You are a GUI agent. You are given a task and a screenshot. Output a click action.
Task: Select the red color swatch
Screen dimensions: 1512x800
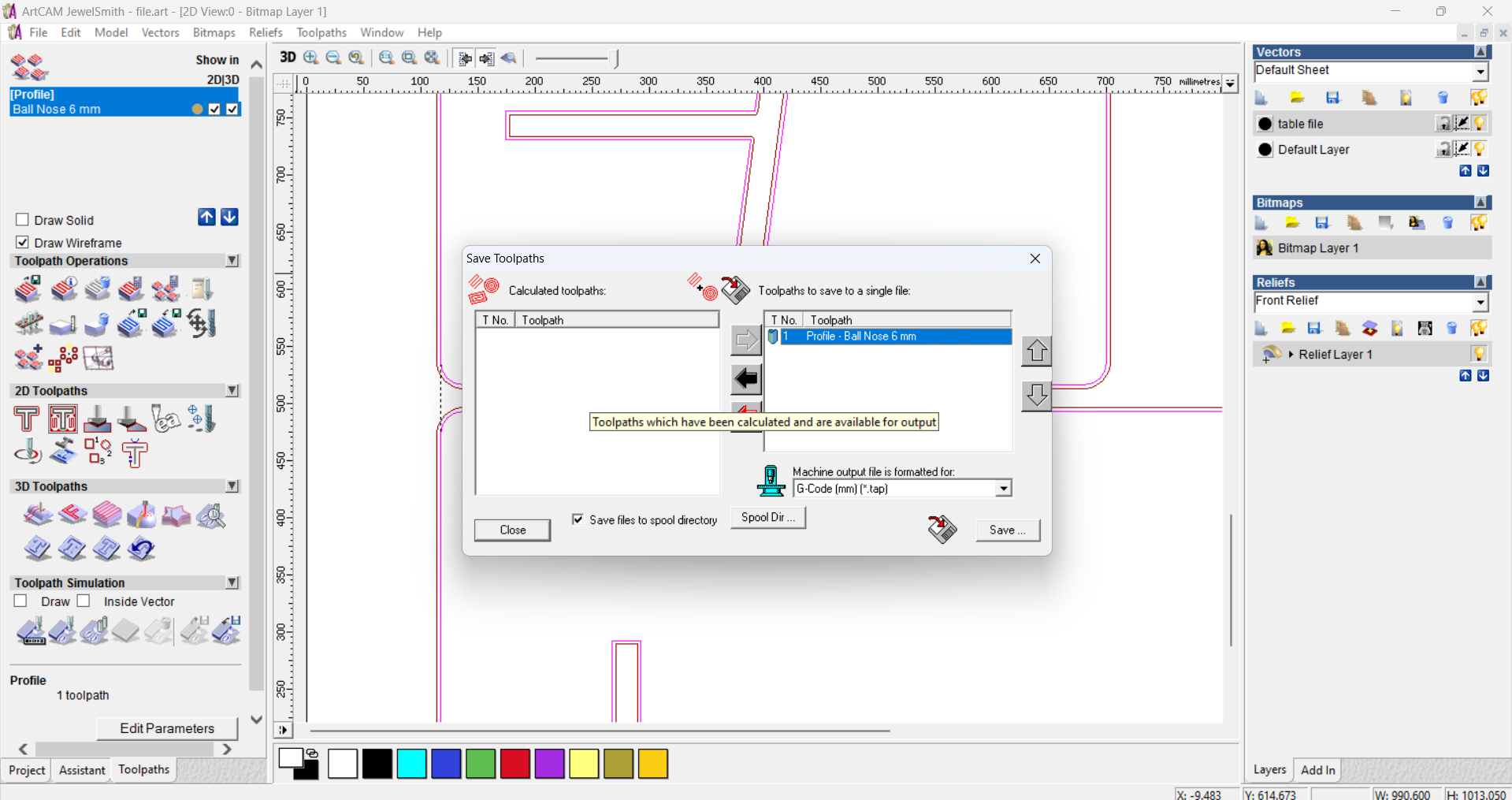(515, 764)
